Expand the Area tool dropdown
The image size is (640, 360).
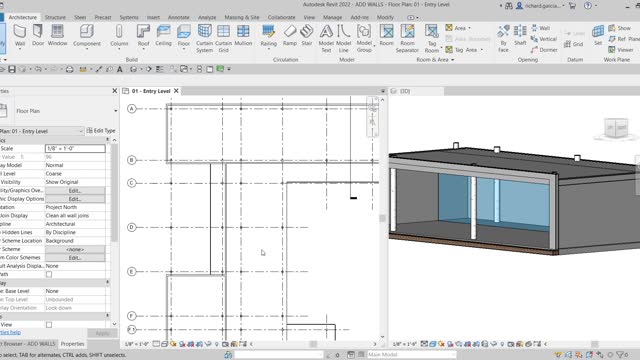pos(469,28)
